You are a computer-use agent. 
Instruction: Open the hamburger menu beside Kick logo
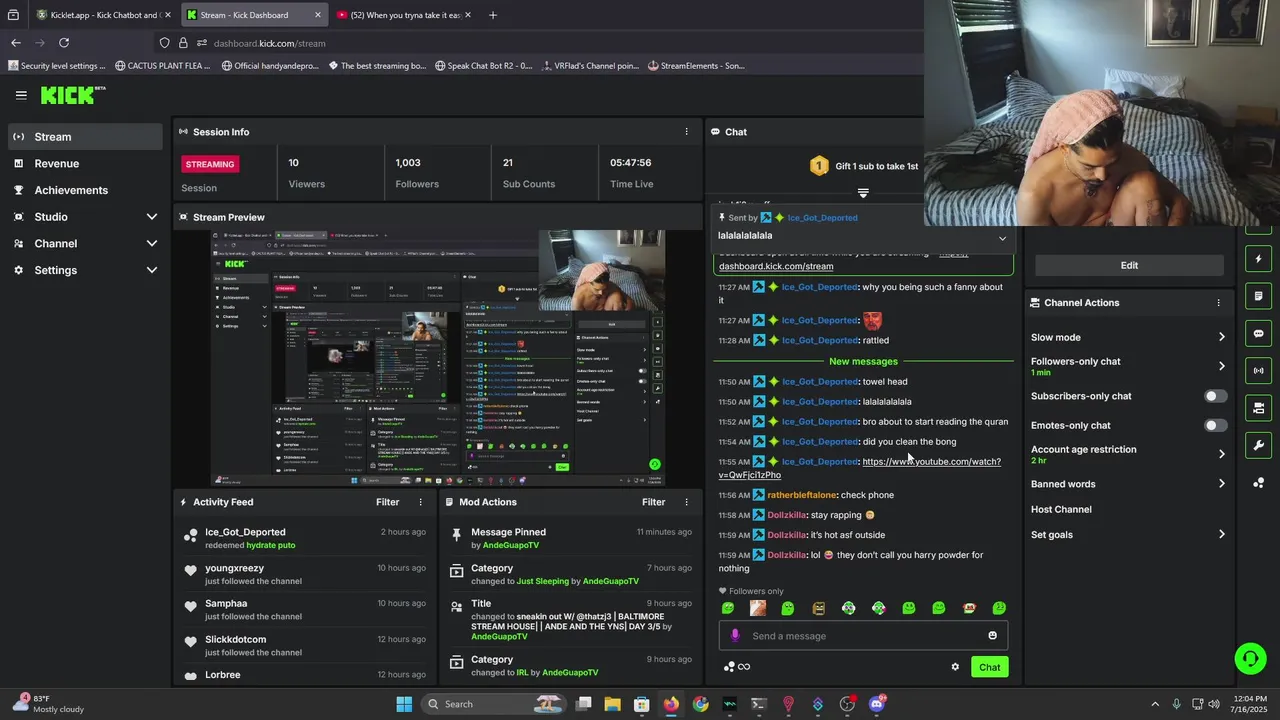[x=21, y=95]
